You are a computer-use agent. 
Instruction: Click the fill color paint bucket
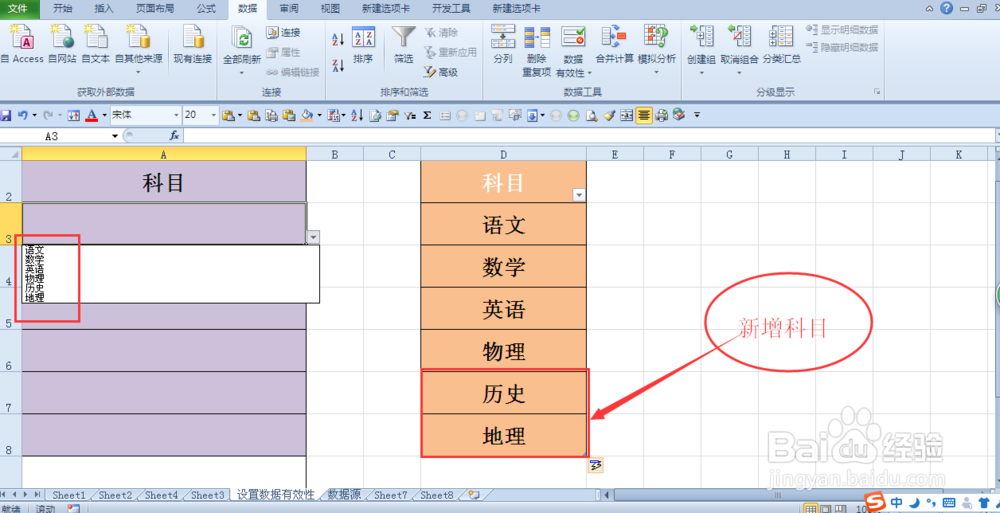[307, 115]
